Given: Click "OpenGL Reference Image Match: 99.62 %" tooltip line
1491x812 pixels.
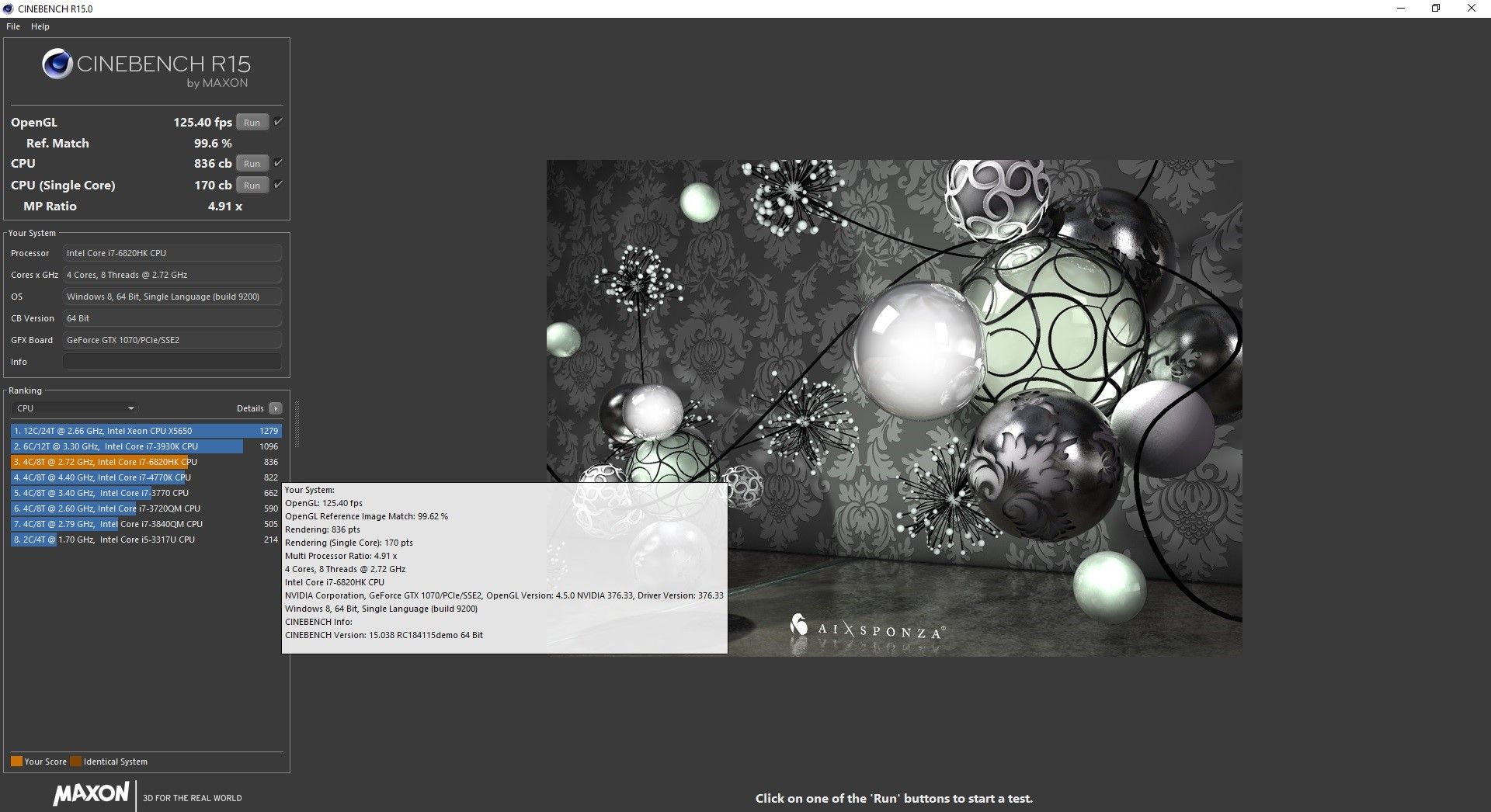Looking at the screenshot, I should pyautogui.click(x=367, y=516).
